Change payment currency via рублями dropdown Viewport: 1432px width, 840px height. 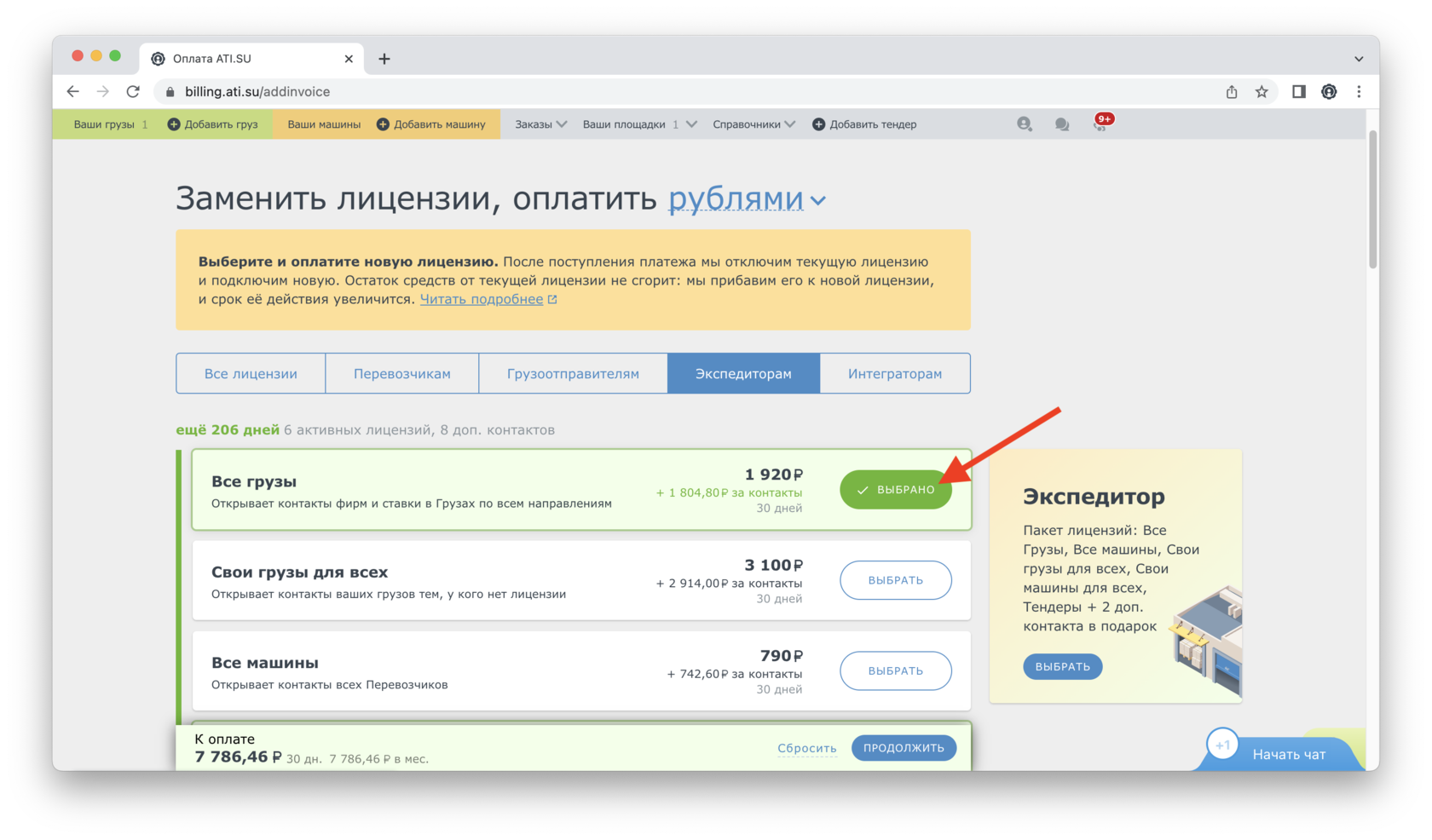click(747, 198)
